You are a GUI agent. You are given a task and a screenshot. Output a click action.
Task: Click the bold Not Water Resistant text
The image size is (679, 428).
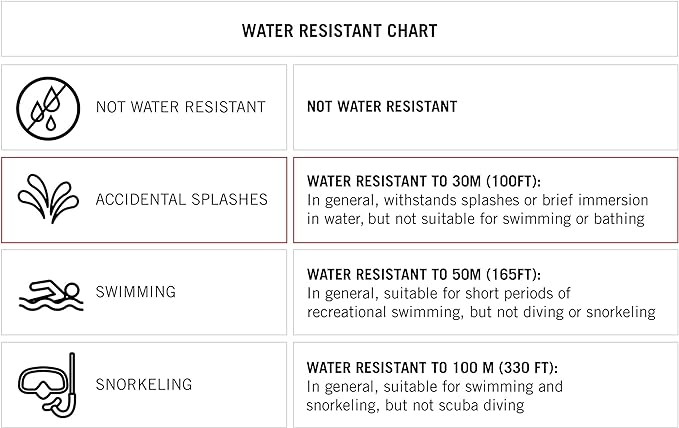382,107
